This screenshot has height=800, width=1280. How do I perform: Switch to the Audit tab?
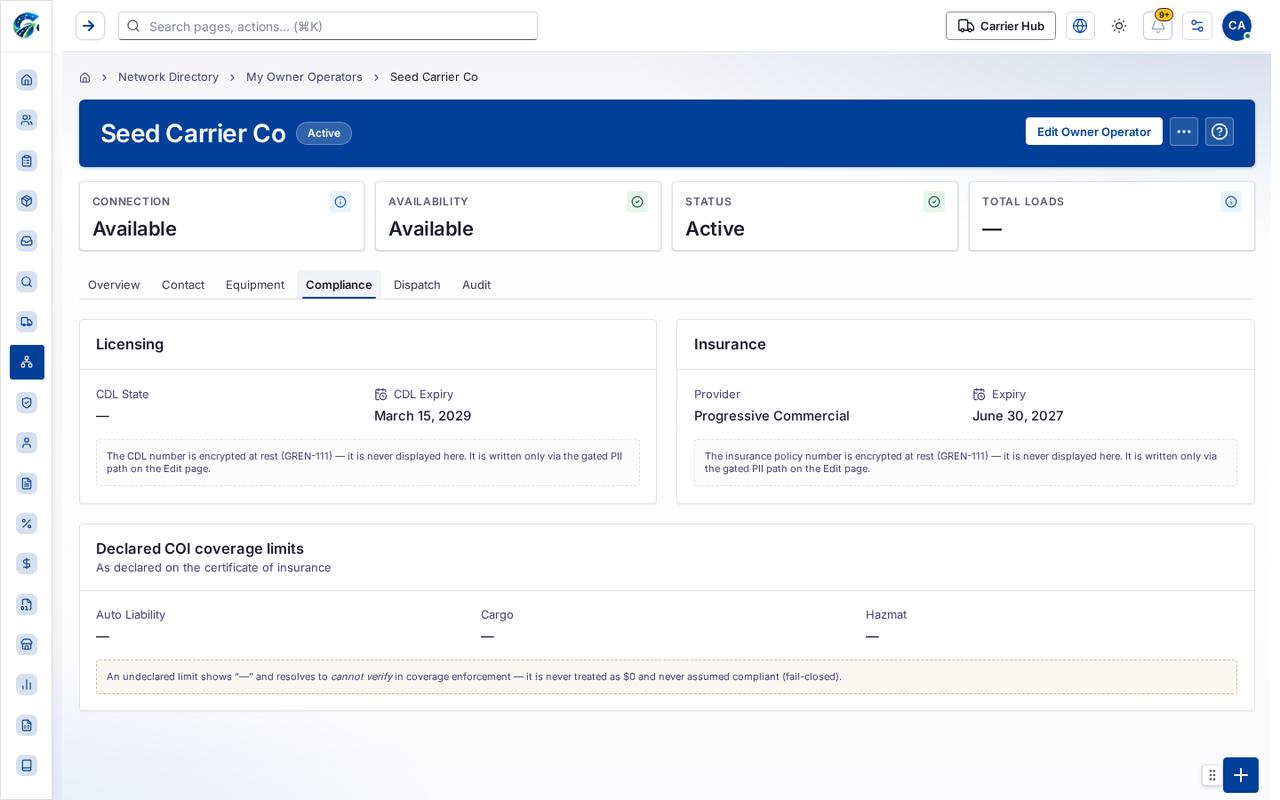[476, 285]
